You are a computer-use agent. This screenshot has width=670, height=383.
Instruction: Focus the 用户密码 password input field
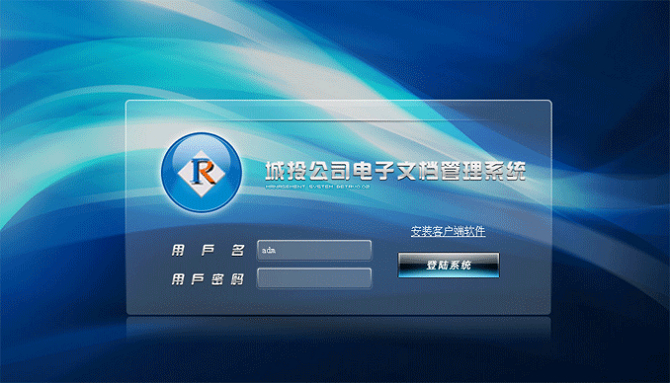(314, 278)
